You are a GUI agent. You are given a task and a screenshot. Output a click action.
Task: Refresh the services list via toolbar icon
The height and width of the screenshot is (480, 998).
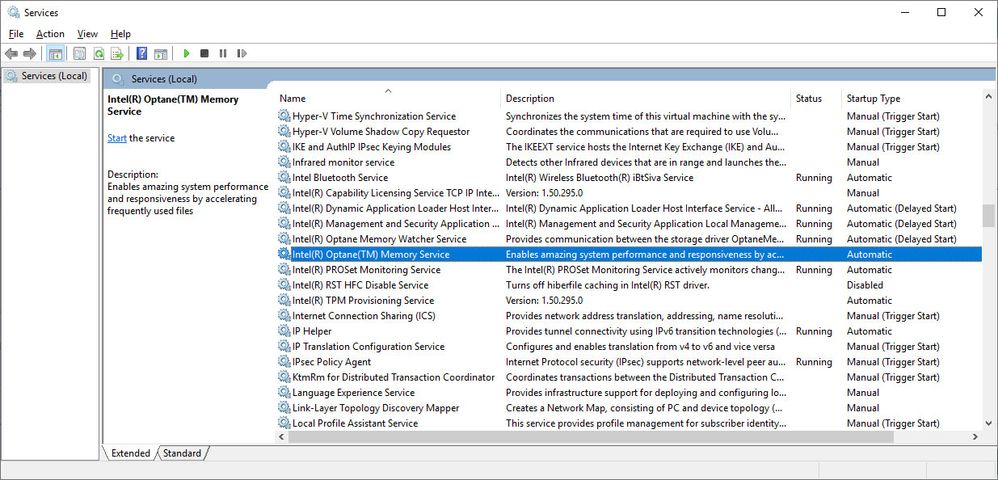pos(99,53)
